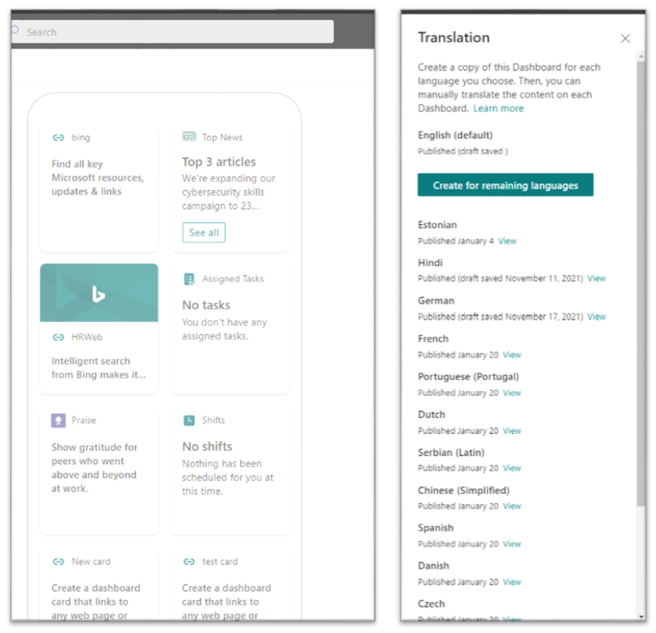Click Find all key Microsoft resources text
656x633 pixels.
[97, 178]
